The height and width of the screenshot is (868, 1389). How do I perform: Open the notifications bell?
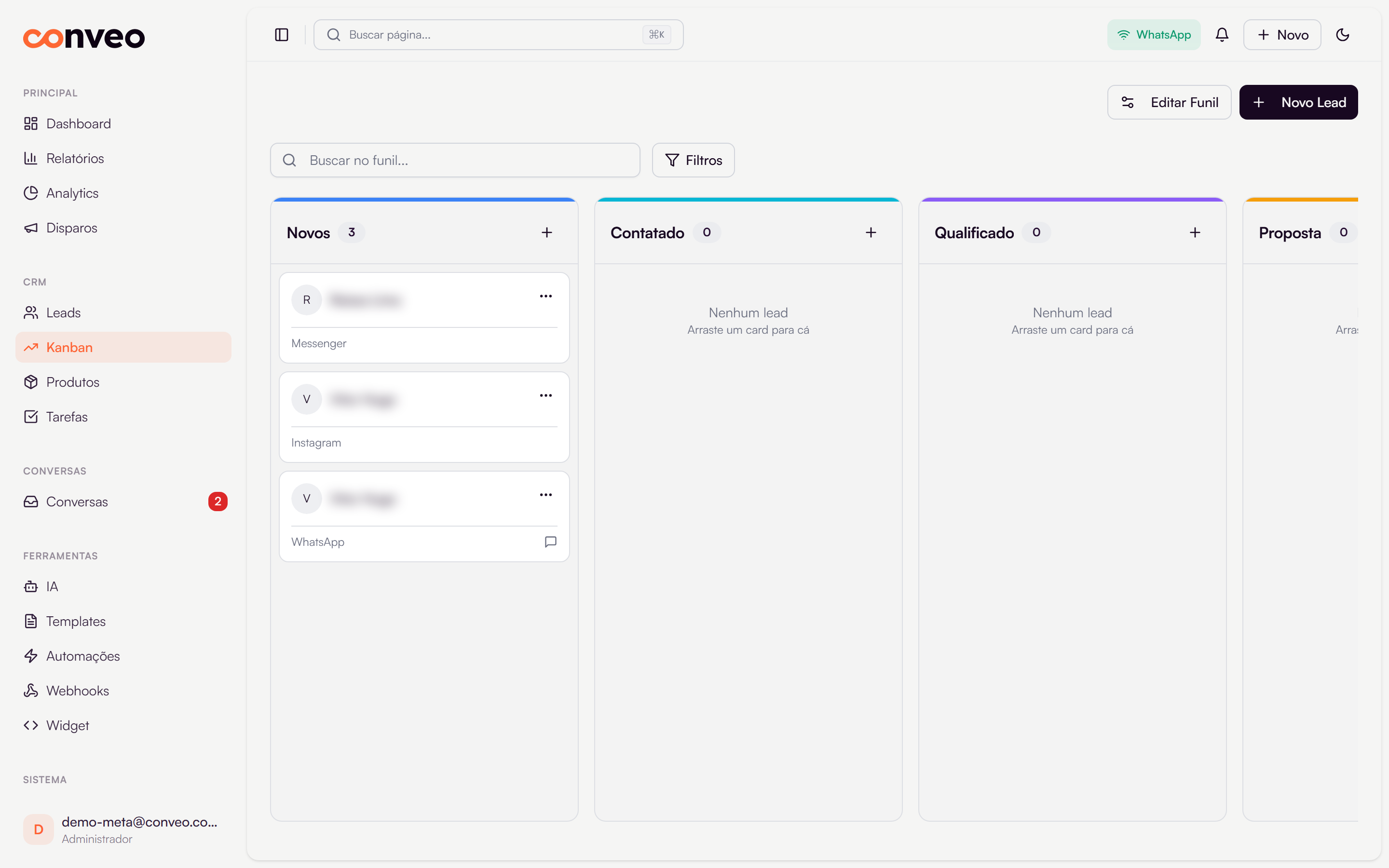click(x=1222, y=34)
